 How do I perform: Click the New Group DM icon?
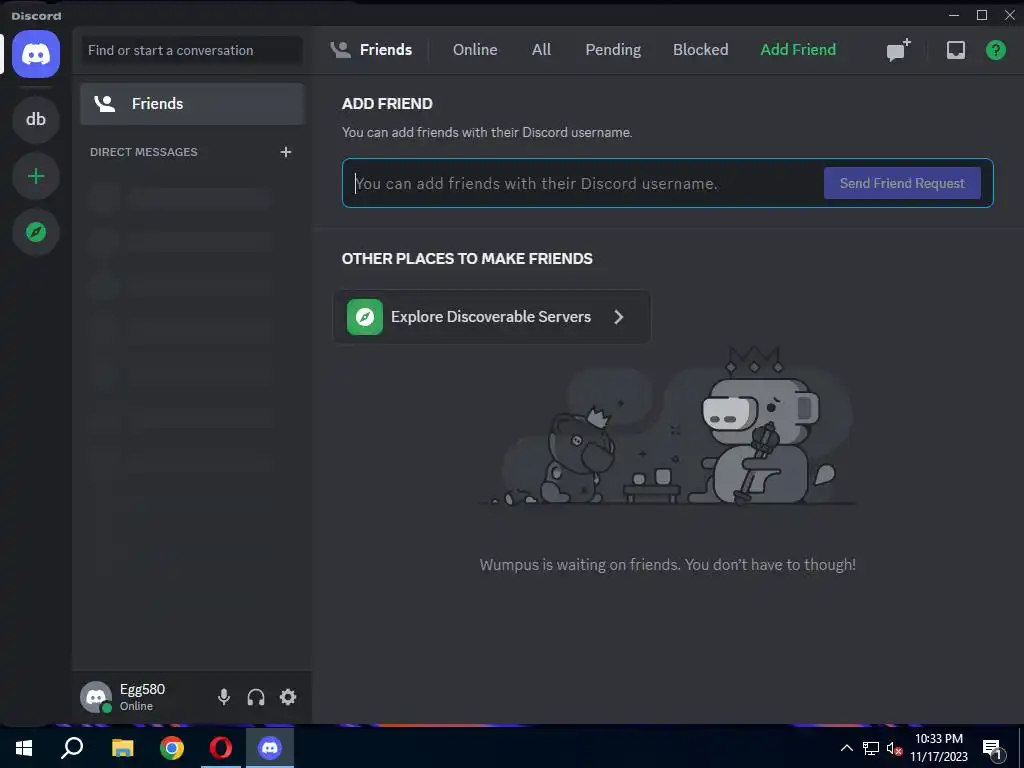coord(899,50)
